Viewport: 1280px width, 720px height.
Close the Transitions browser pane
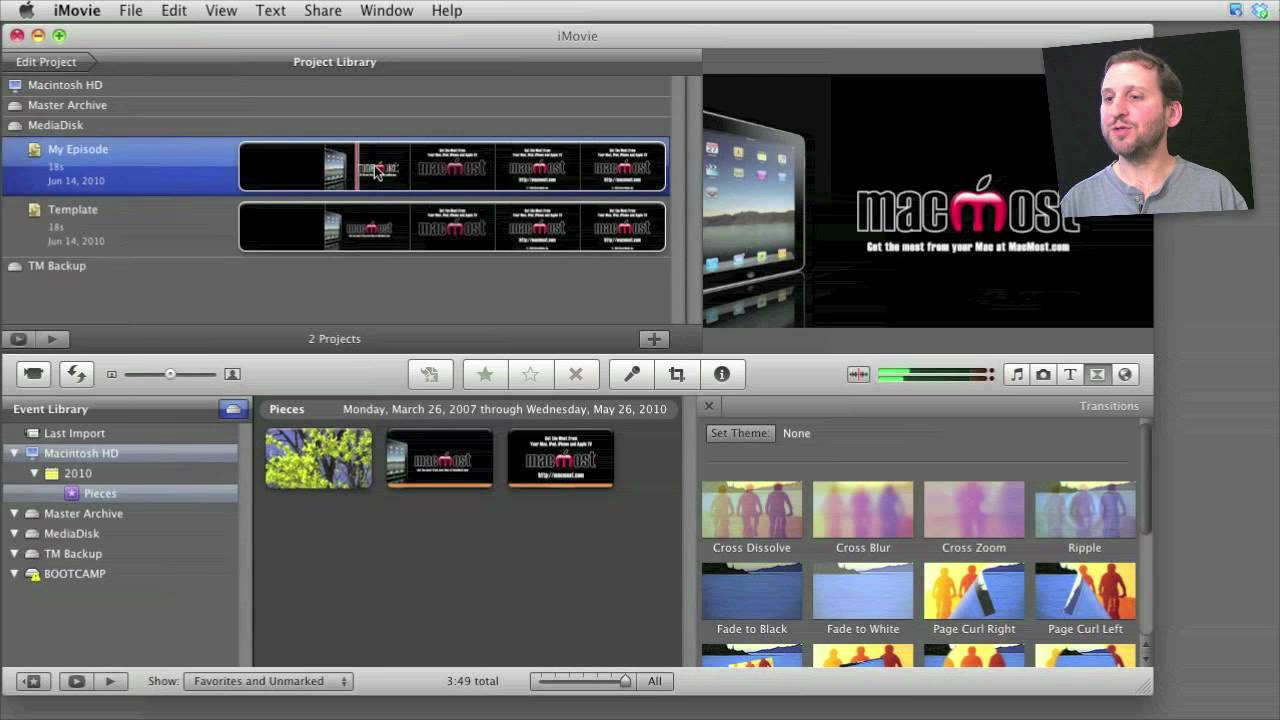709,406
